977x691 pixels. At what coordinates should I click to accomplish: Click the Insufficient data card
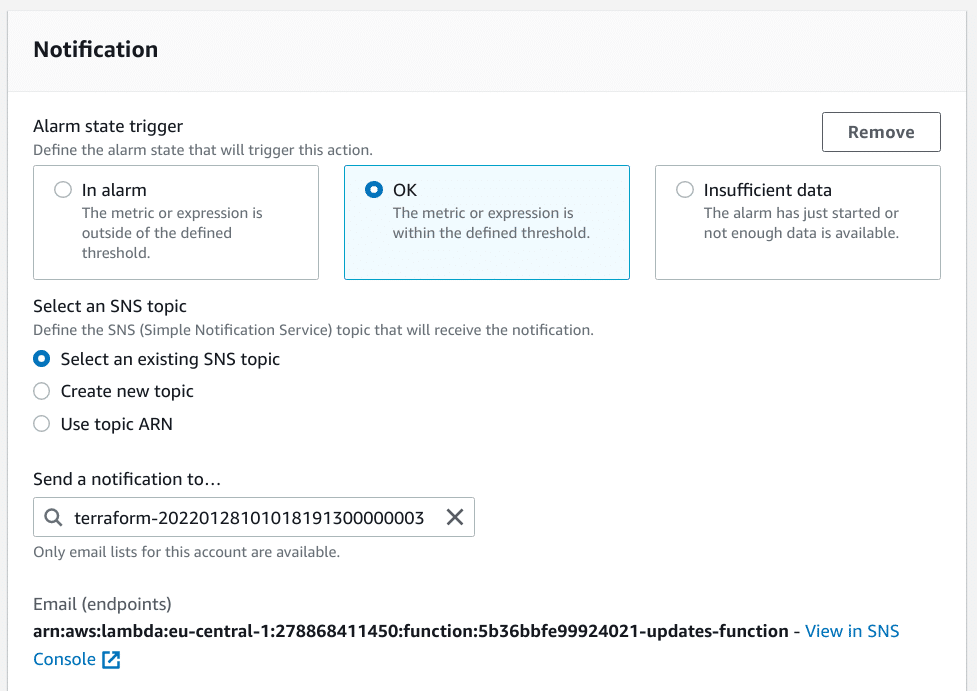click(797, 222)
